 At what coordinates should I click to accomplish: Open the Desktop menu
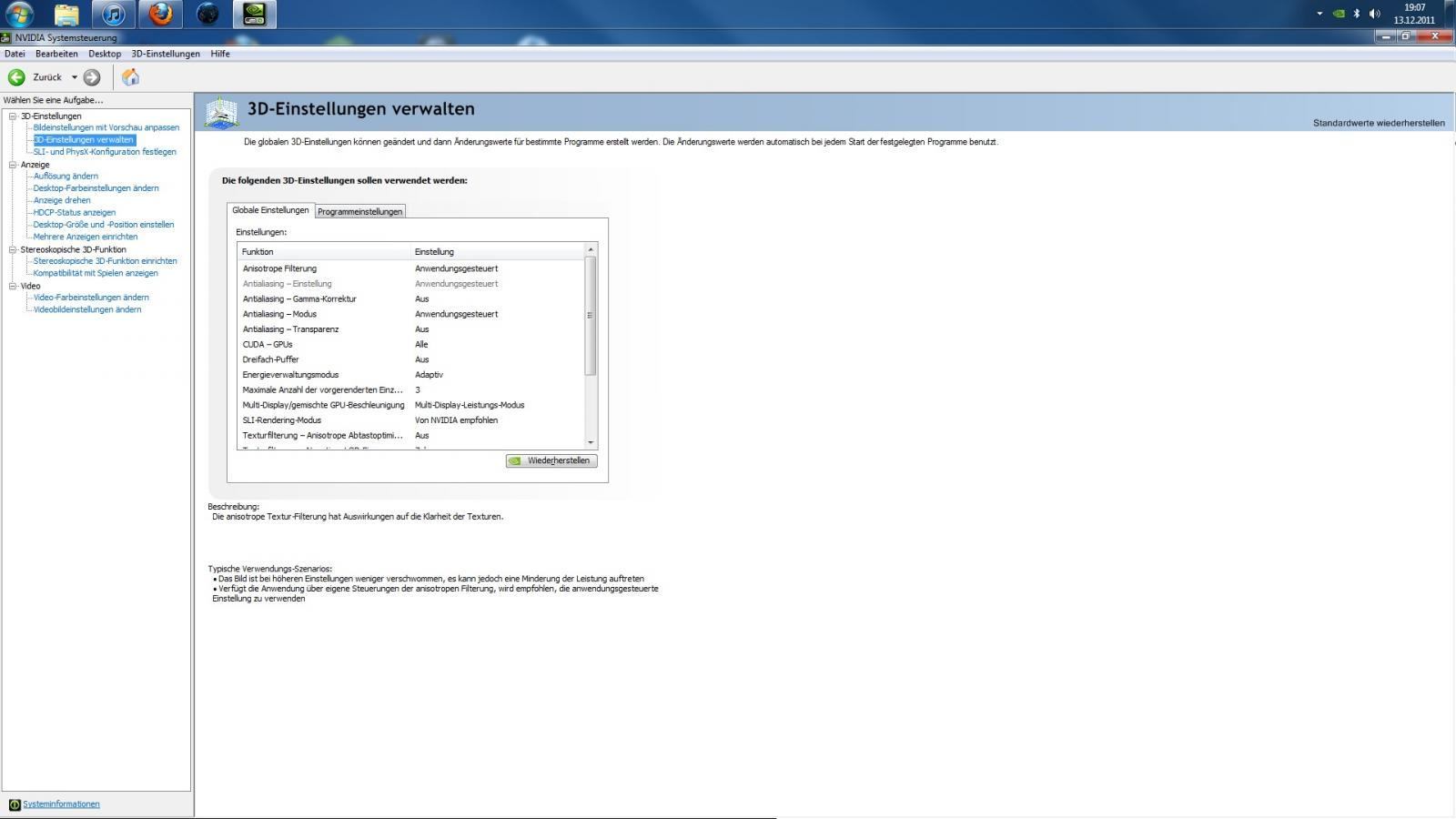tap(105, 54)
